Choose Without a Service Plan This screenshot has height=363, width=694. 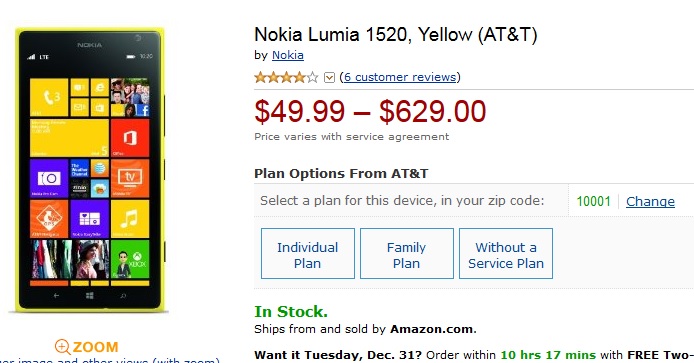point(506,254)
